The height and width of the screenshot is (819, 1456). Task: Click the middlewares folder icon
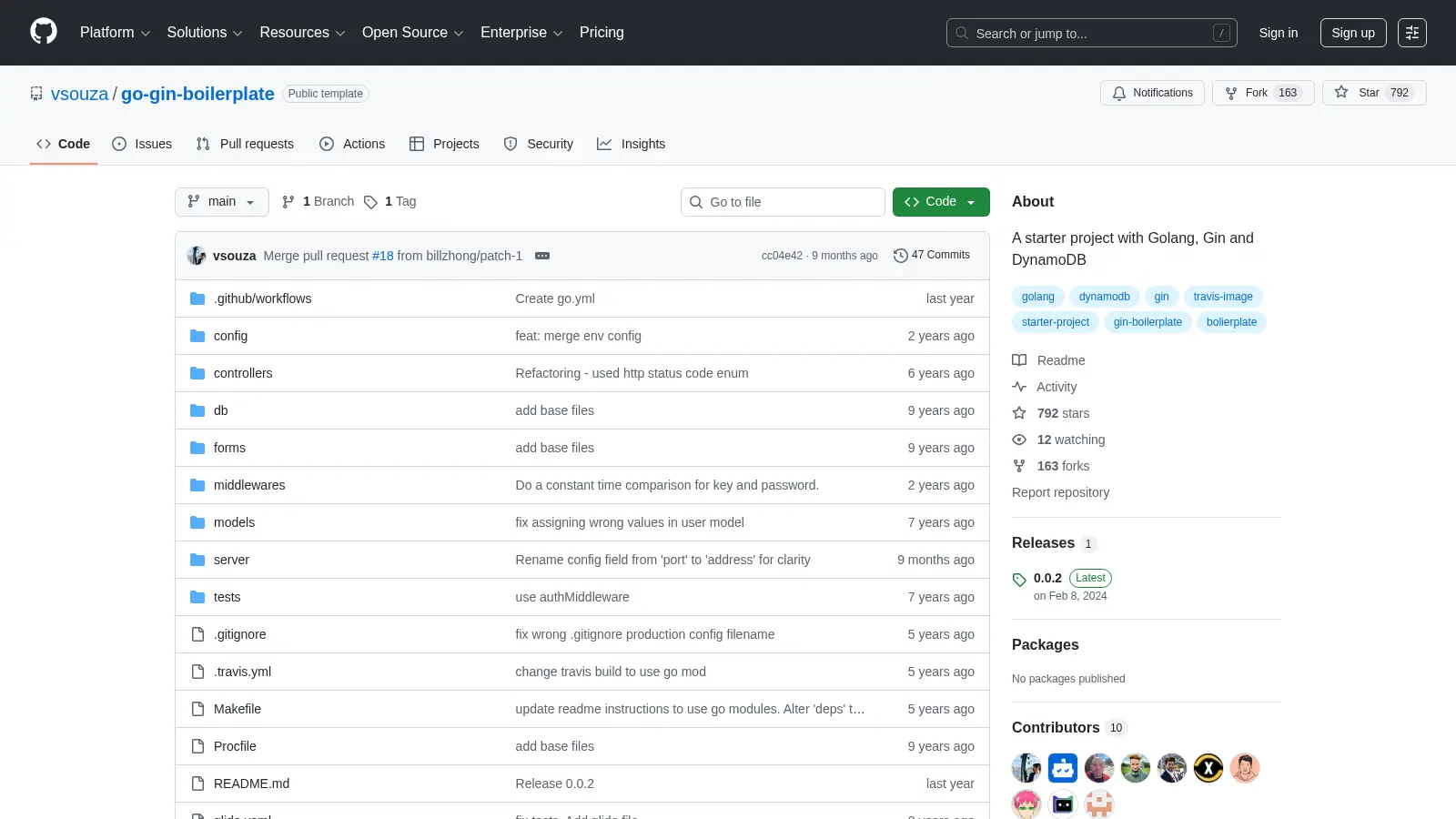click(x=197, y=485)
